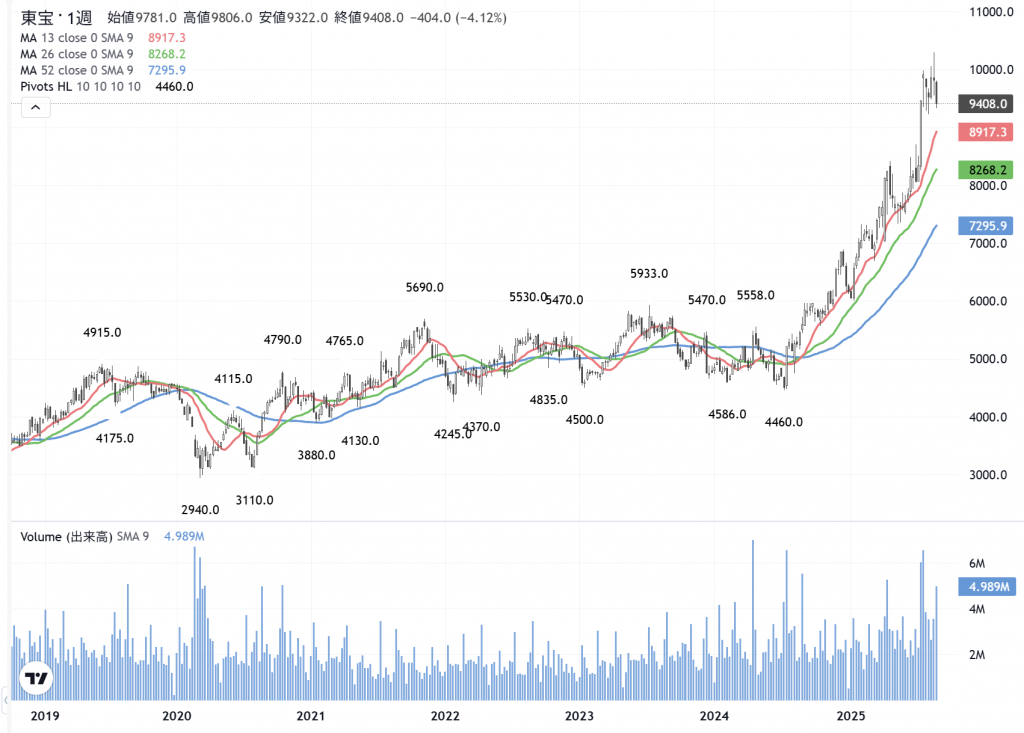Click the 3880.0 pivot low label
Viewport: 1024px width, 733px height.
click(317, 455)
